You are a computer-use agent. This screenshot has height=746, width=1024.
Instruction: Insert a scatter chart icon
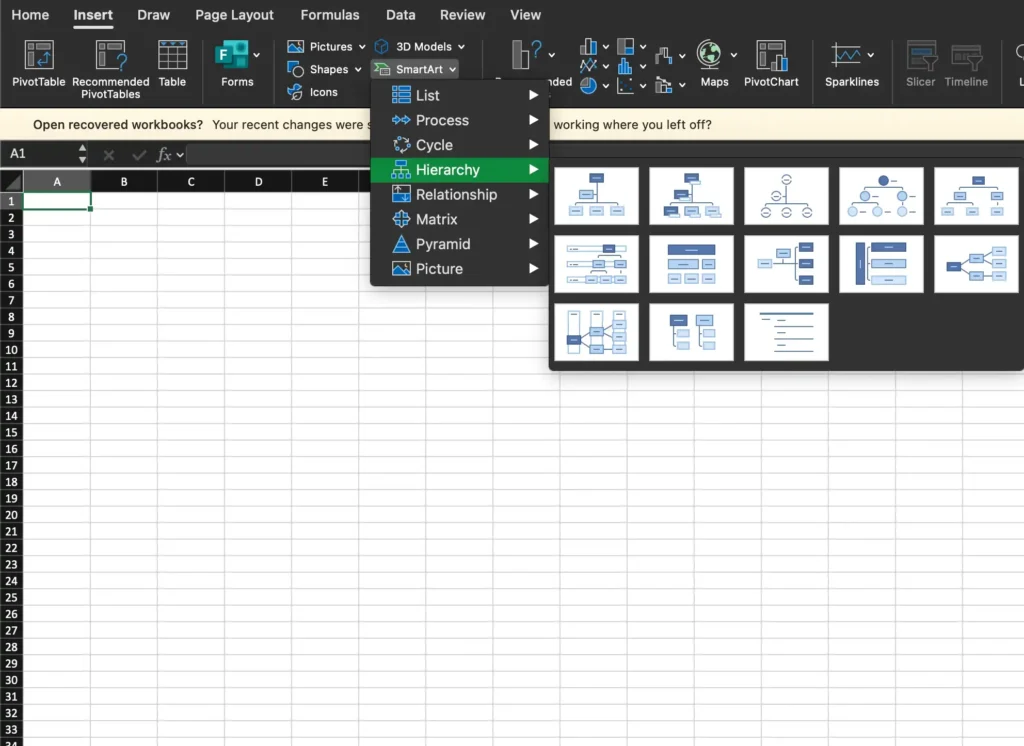point(626,86)
